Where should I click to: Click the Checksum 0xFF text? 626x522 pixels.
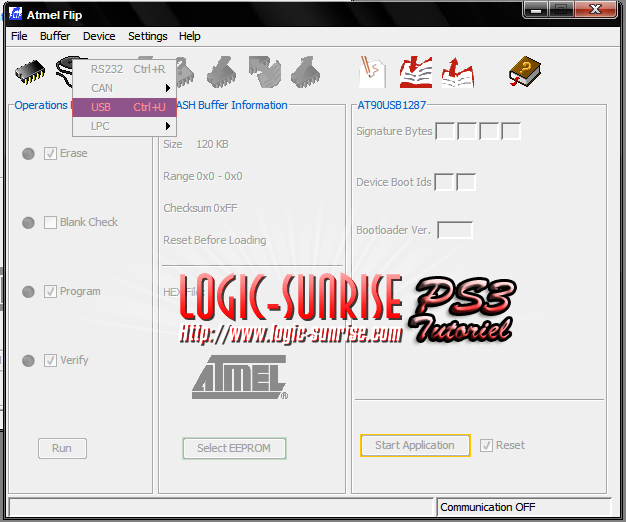click(x=200, y=208)
